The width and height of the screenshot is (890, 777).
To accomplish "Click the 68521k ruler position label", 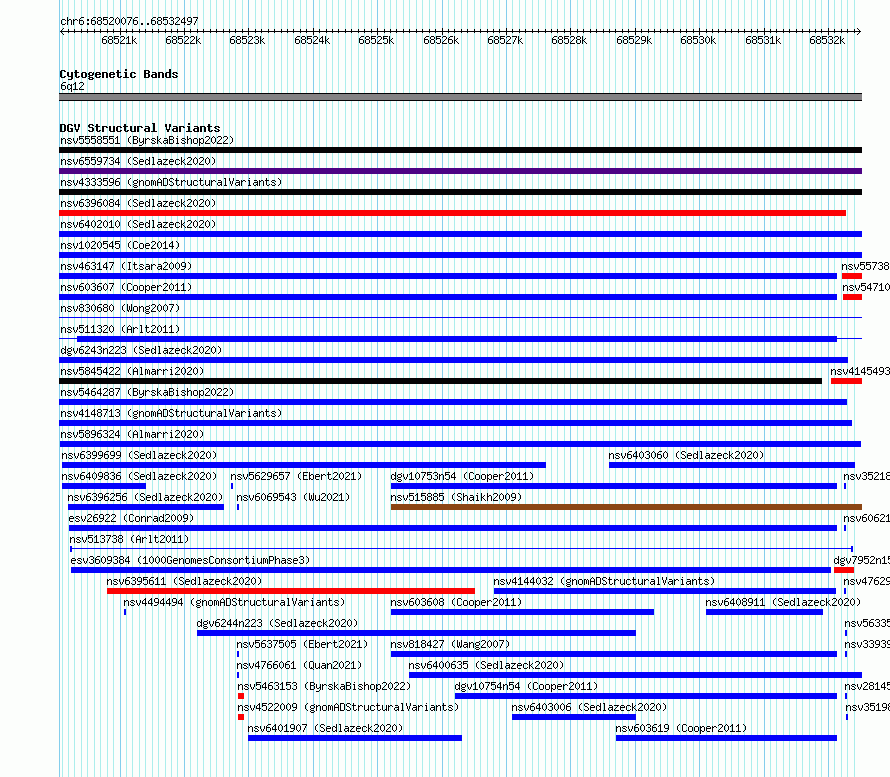I will [x=119, y=40].
